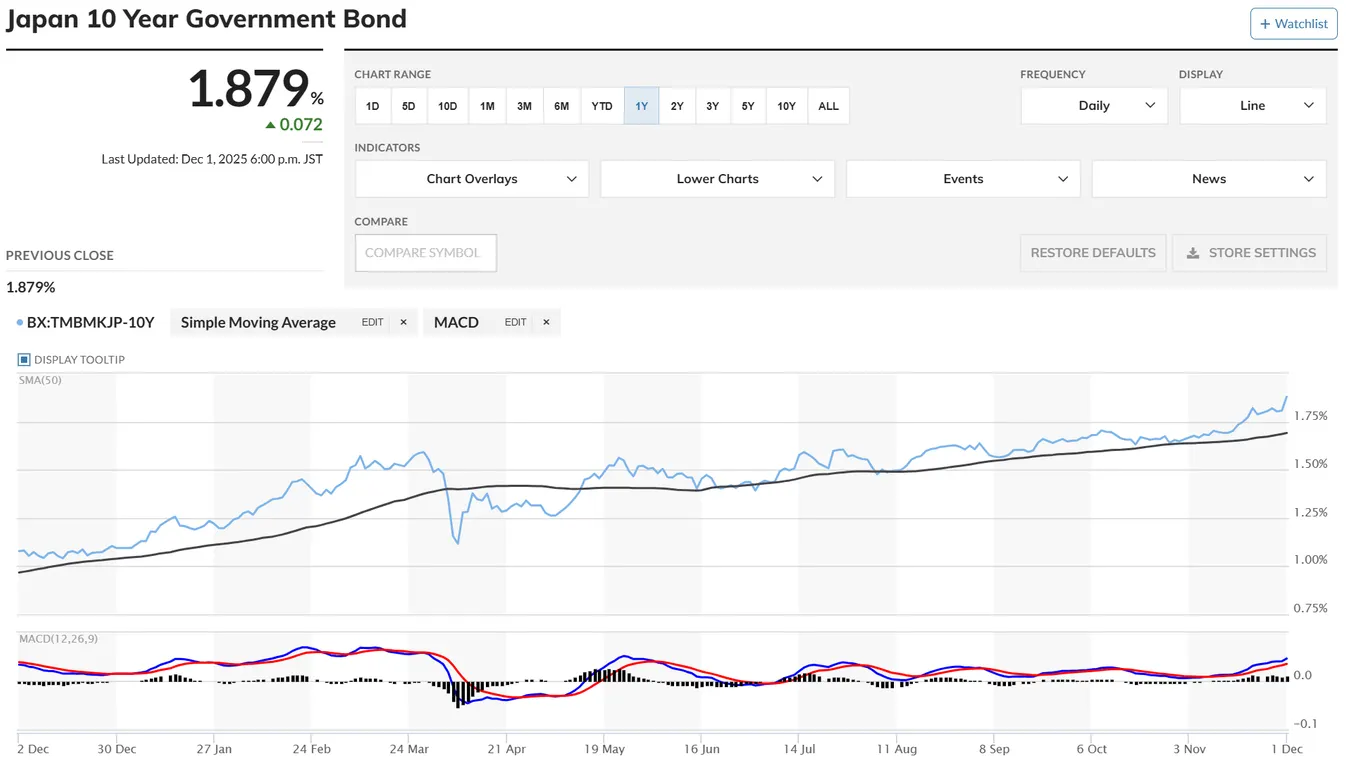This screenshot has width=1346, height=768.
Task: Select the 5D chart range
Action: pos(408,106)
